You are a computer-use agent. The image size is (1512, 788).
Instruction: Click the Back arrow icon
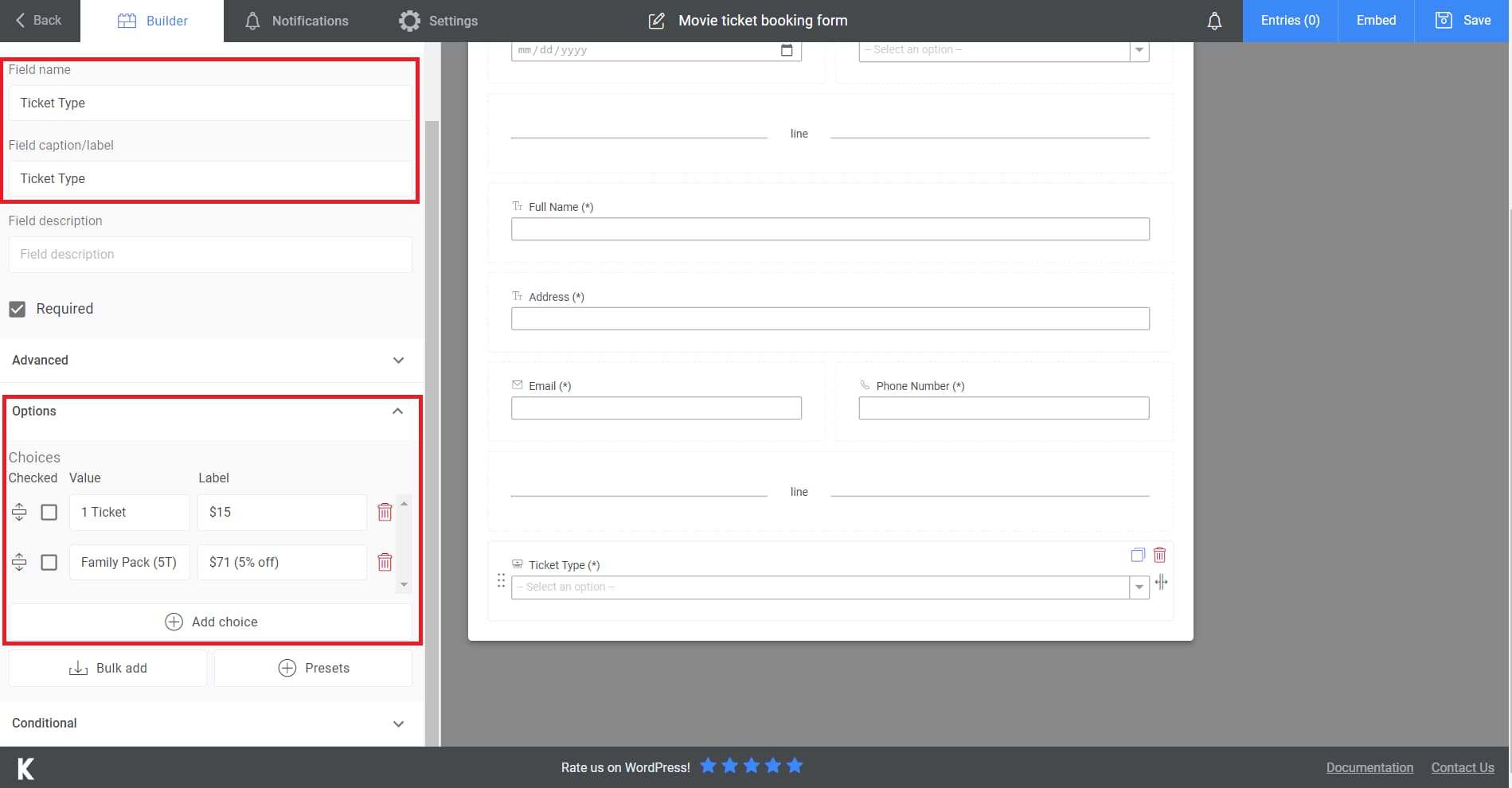(x=18, y=21)
